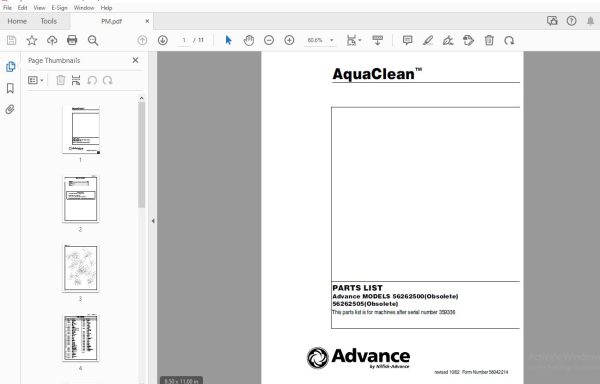Collapse the left navigation pane arrow
This screenshot has height=384, width=600.
(x=153, y=221)
